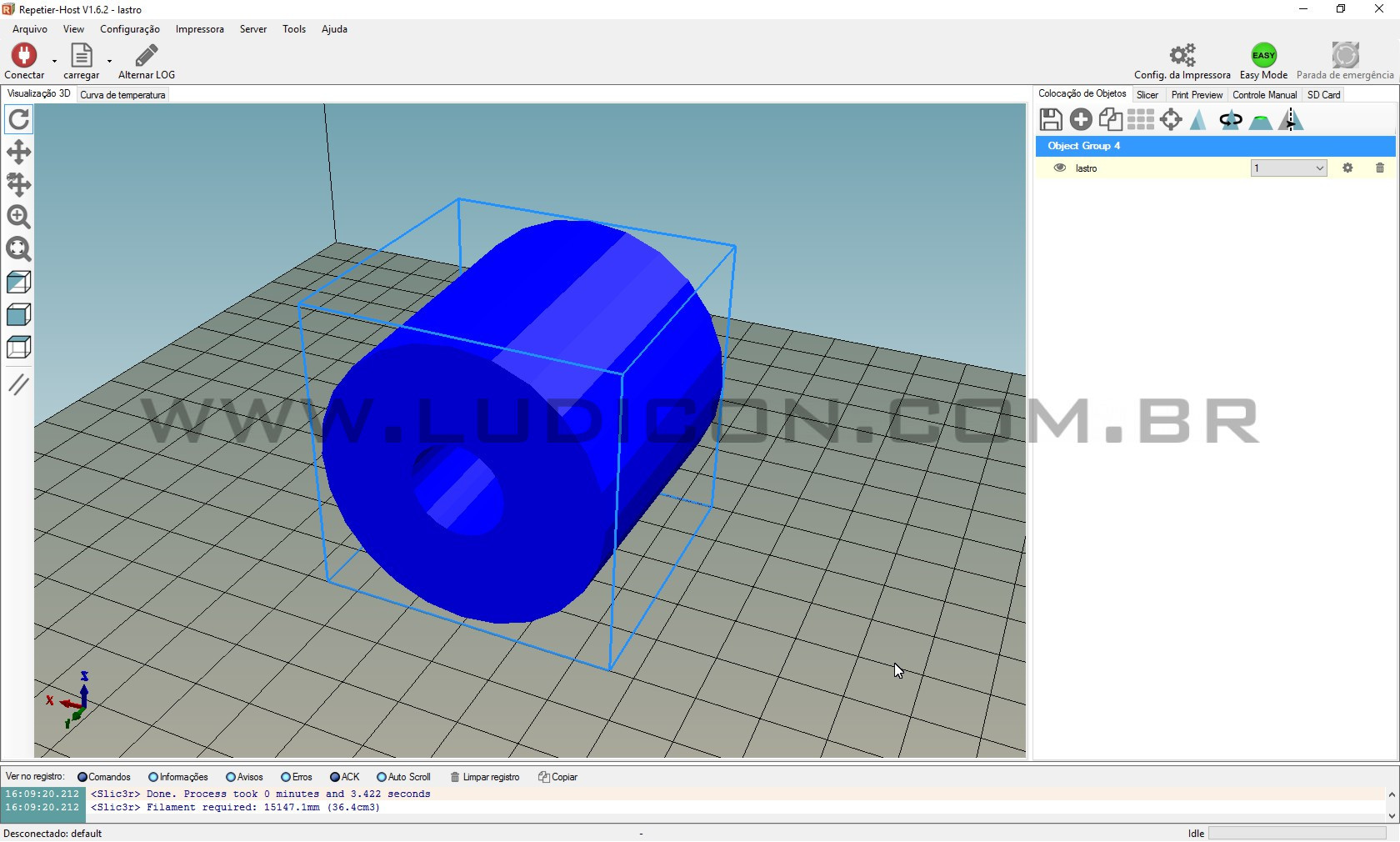Toggle ACK log filter

pyautogui.click(x=345, y=777)
